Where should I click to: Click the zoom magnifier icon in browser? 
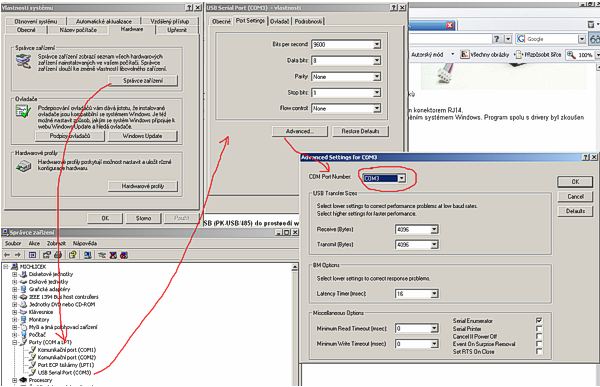[571, 55]
